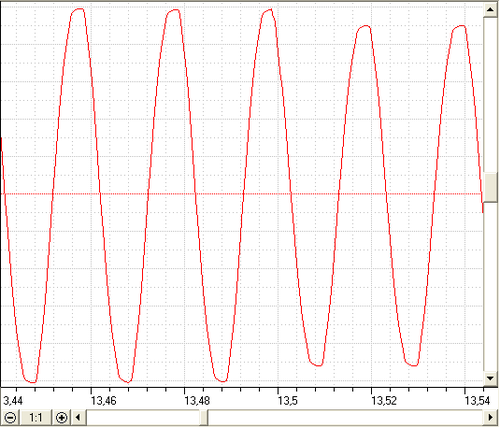Click the vertical scrollbar track above the thumb

point(490,95)
